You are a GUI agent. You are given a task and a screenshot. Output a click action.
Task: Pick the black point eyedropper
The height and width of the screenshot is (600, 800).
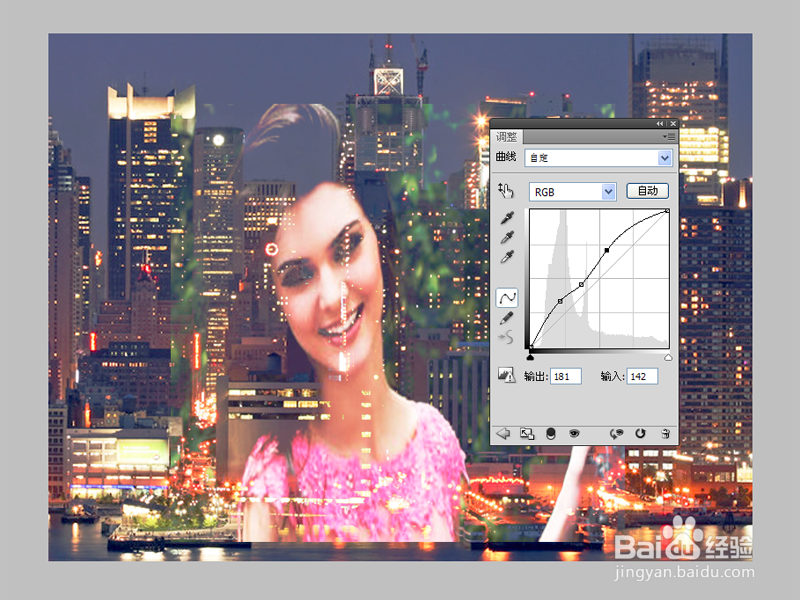tap(507, 218)
